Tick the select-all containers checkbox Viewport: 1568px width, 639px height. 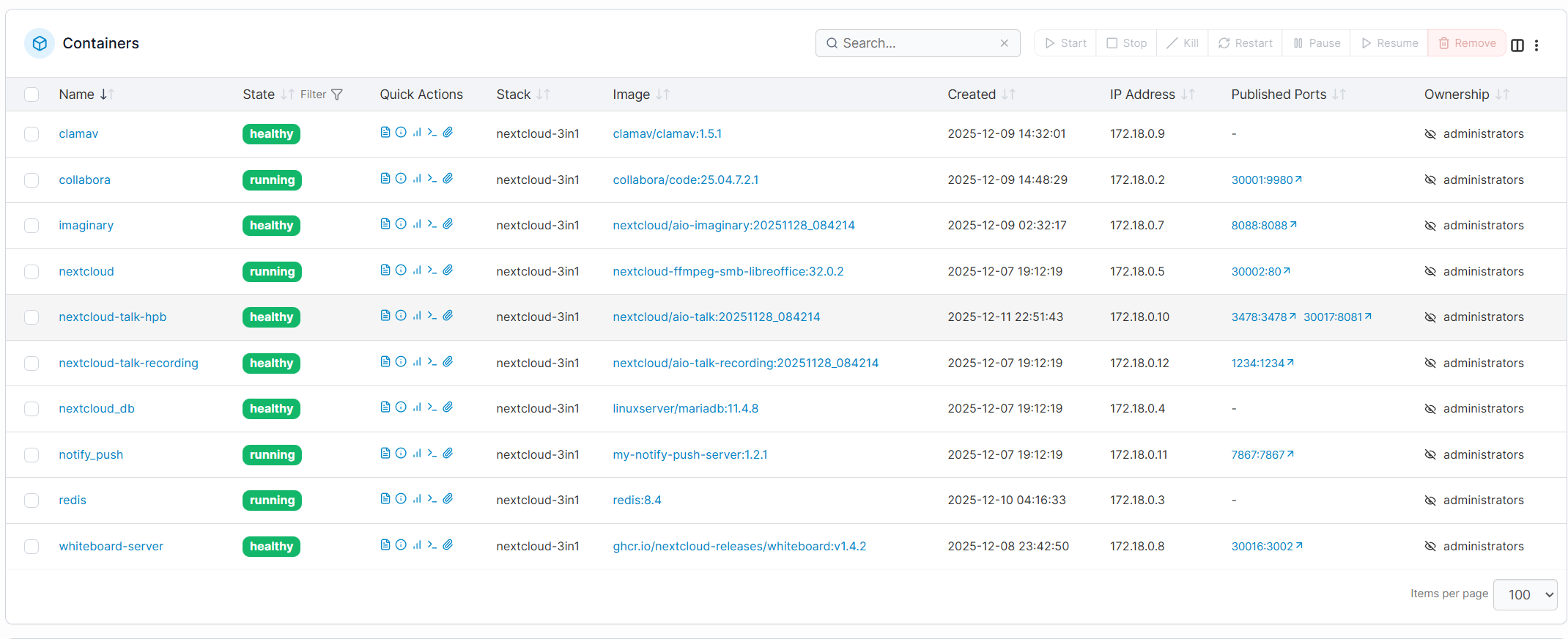point(32,95)
